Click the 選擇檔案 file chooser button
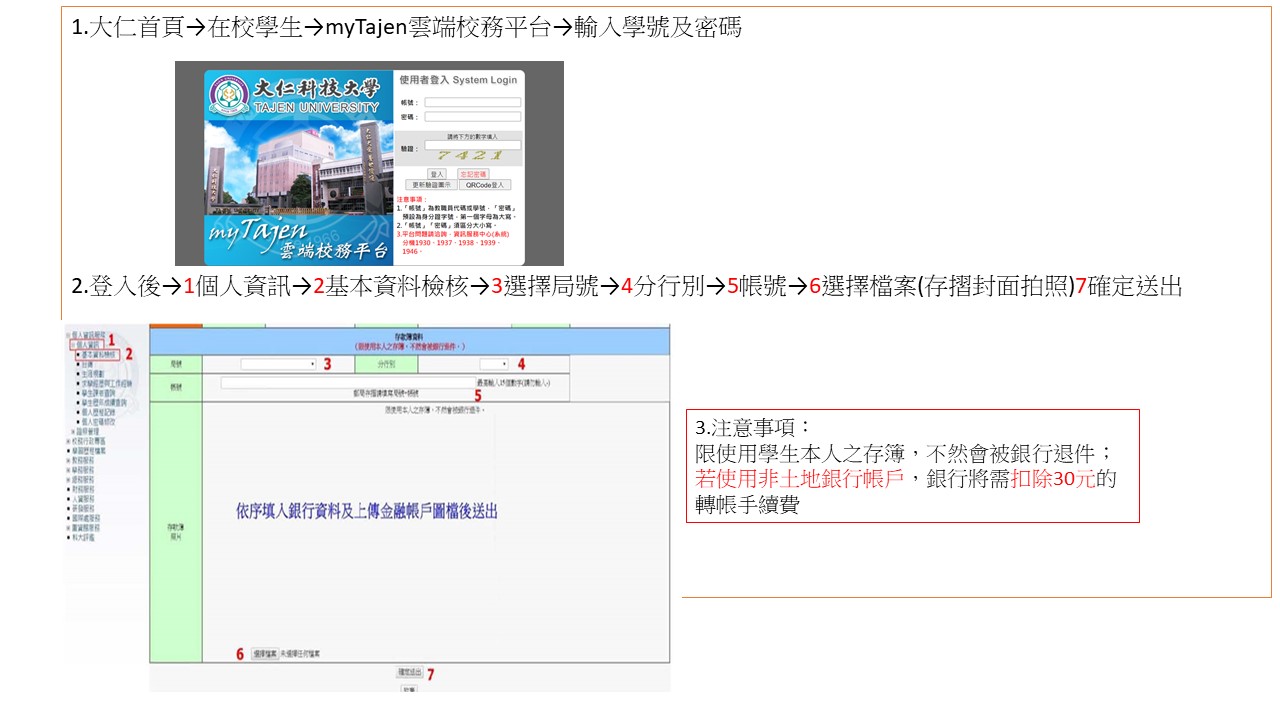This screenshot has width=1280, height=720. tap(265, 654)
